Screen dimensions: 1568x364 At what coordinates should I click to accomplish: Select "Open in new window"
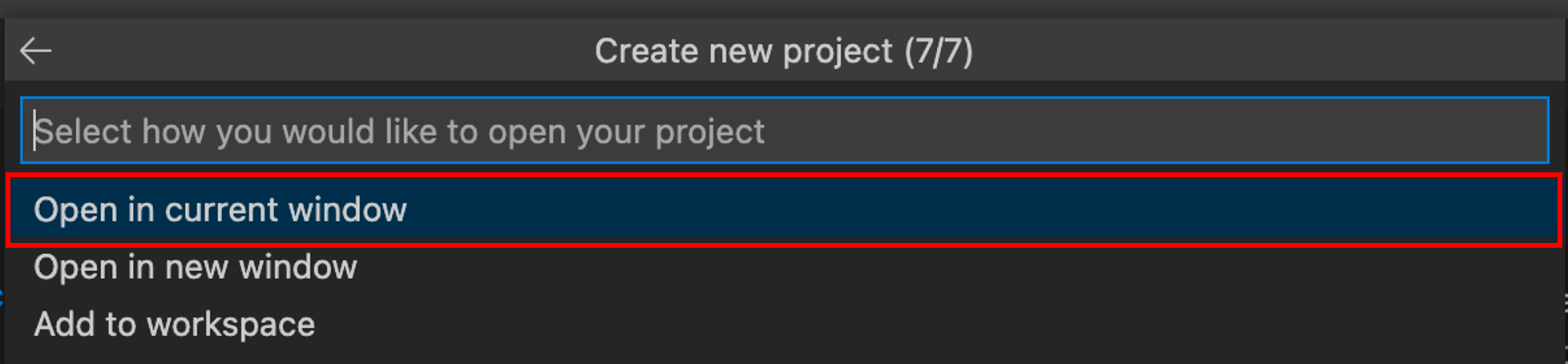196,267
